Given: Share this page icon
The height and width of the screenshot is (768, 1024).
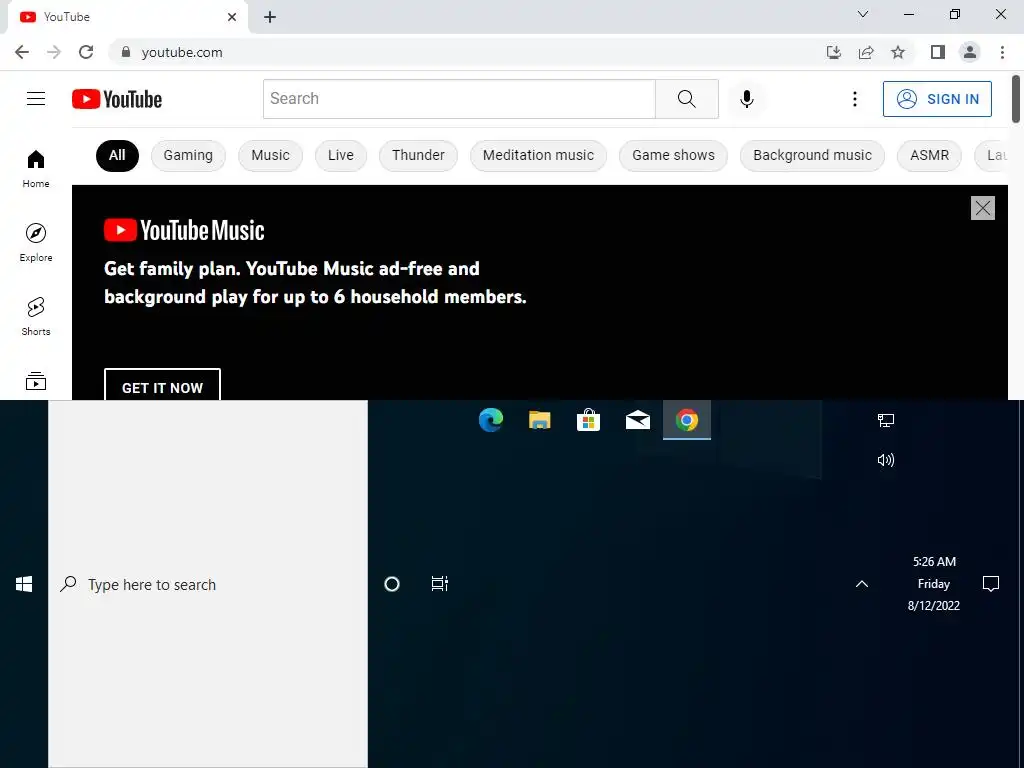Looking at the screenshot, I should point(866,52).
